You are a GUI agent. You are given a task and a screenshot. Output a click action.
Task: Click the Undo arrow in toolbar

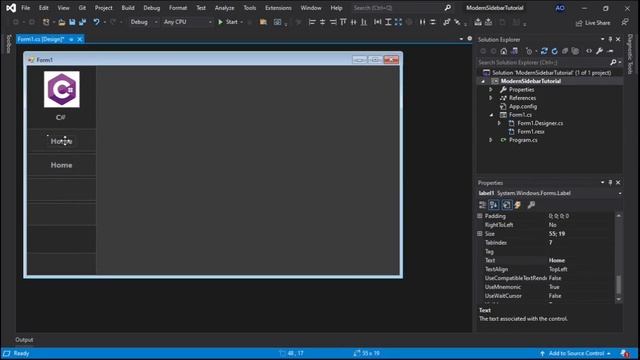tap(96, 22)
